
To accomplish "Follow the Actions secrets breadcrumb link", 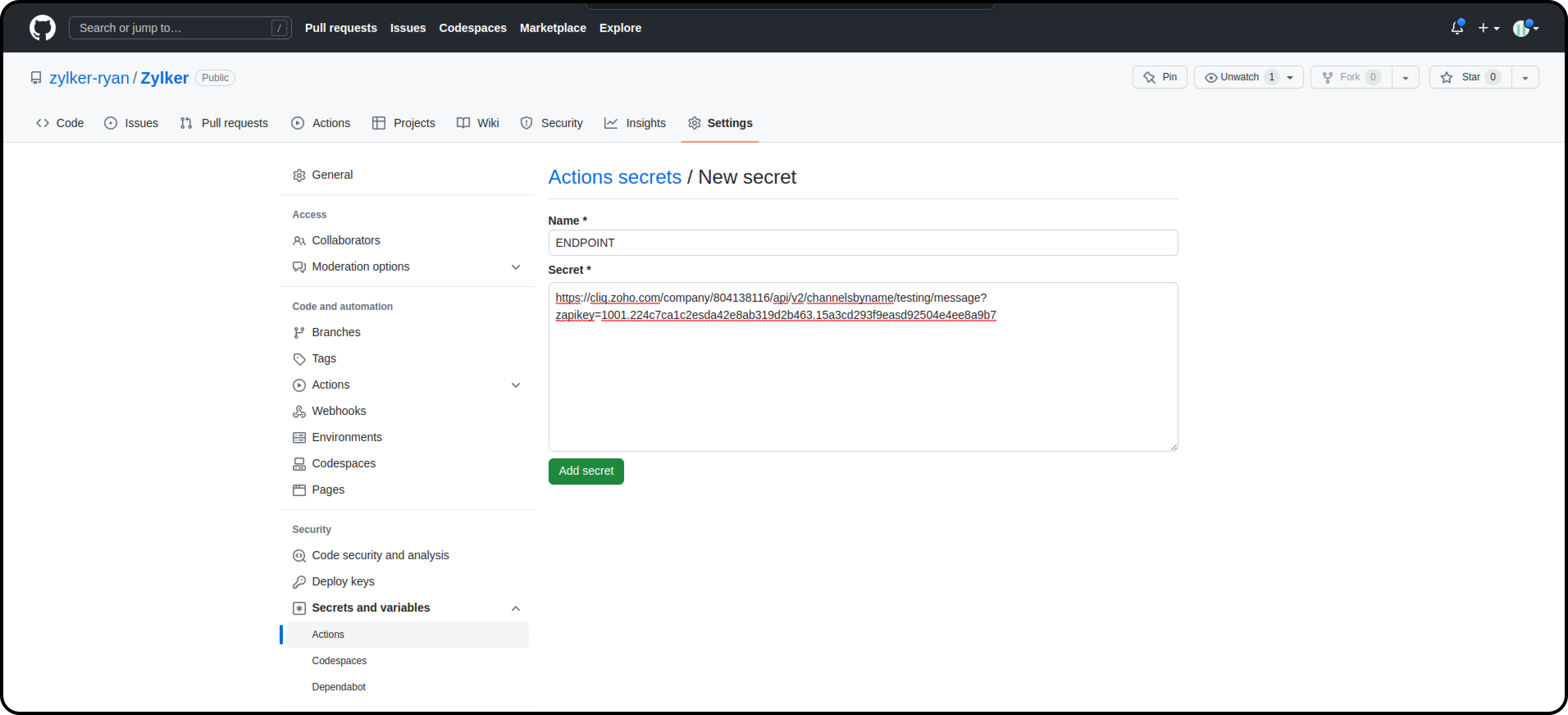I will [614, 177].
